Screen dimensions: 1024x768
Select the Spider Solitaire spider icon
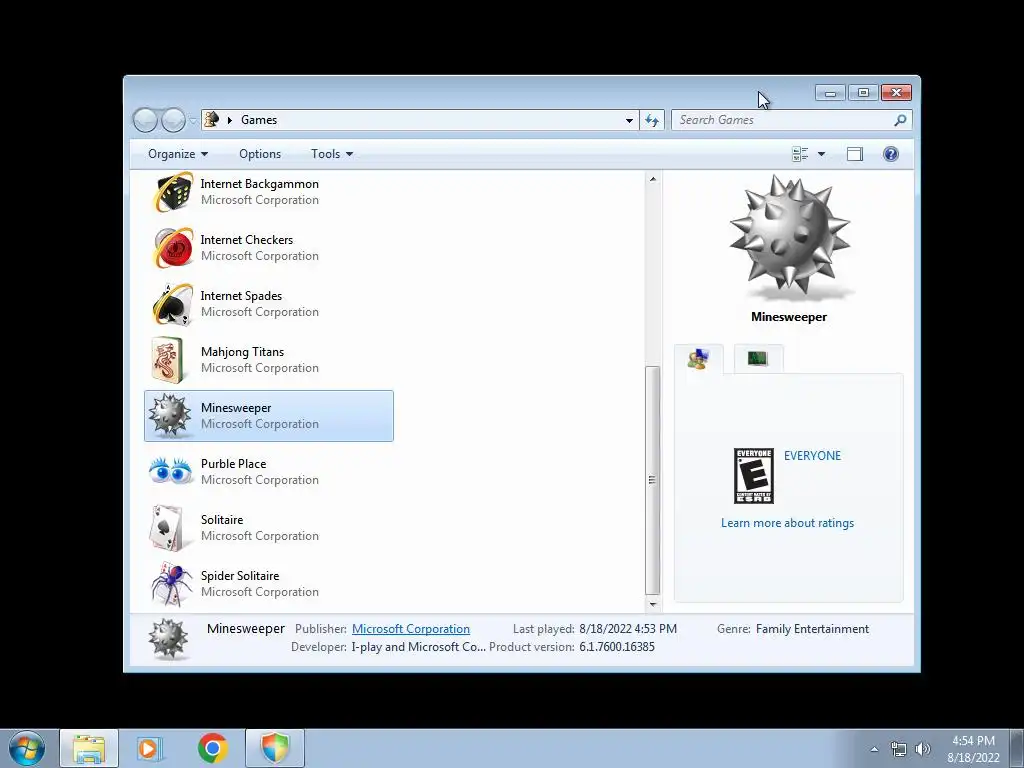click(172, 583)
